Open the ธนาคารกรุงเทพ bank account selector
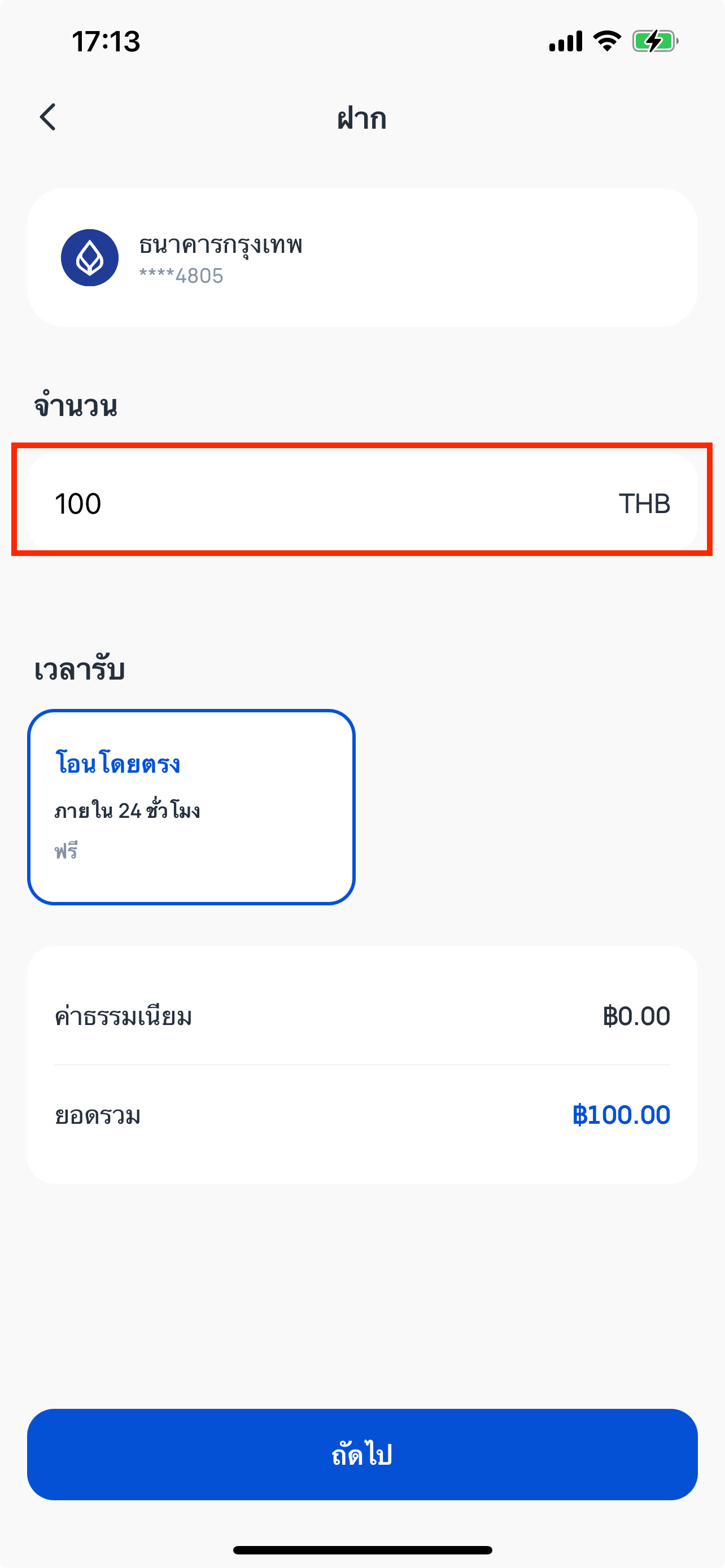The image size is (725, 1568). click(362, 257)
